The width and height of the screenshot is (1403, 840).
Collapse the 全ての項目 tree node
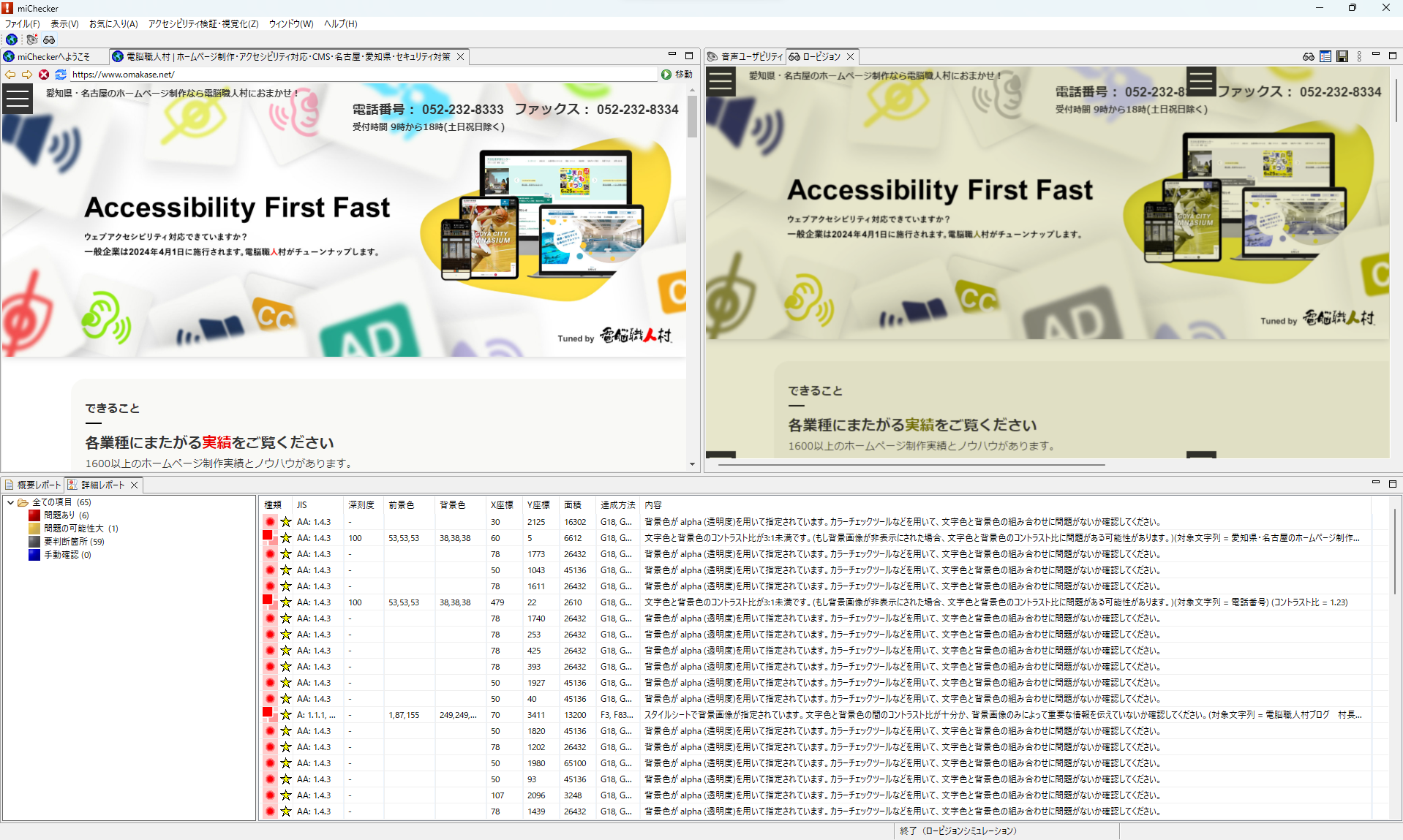[10, 502]
